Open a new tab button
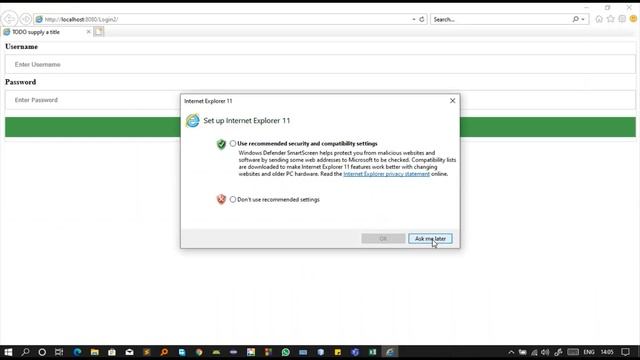The image size is (640, 360). click(x=99, y=31)
